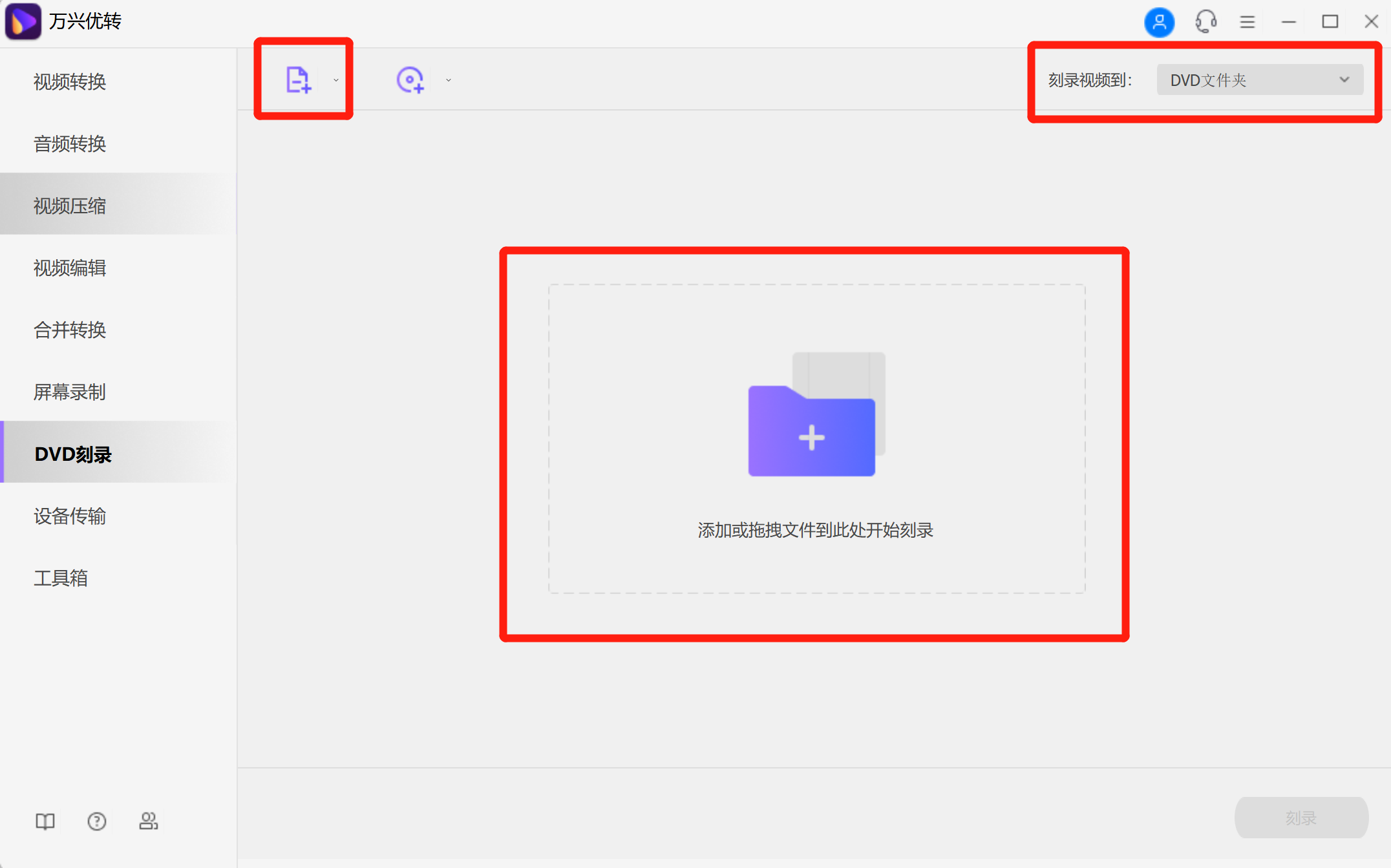Click the community sharing icon at bottom left

click(x=148, y=821)
